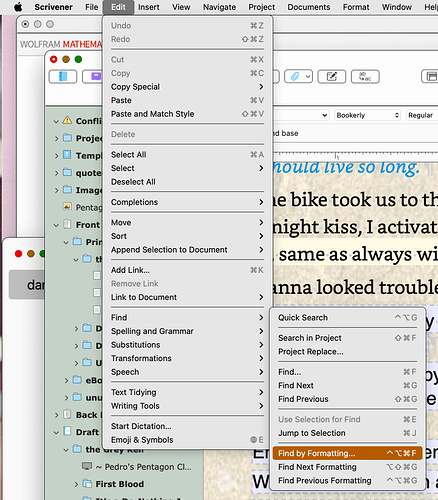Screen dimensions: 438x500
Task: Choose Find by Formatting… in submenu
Action: [x=347, y=453]
